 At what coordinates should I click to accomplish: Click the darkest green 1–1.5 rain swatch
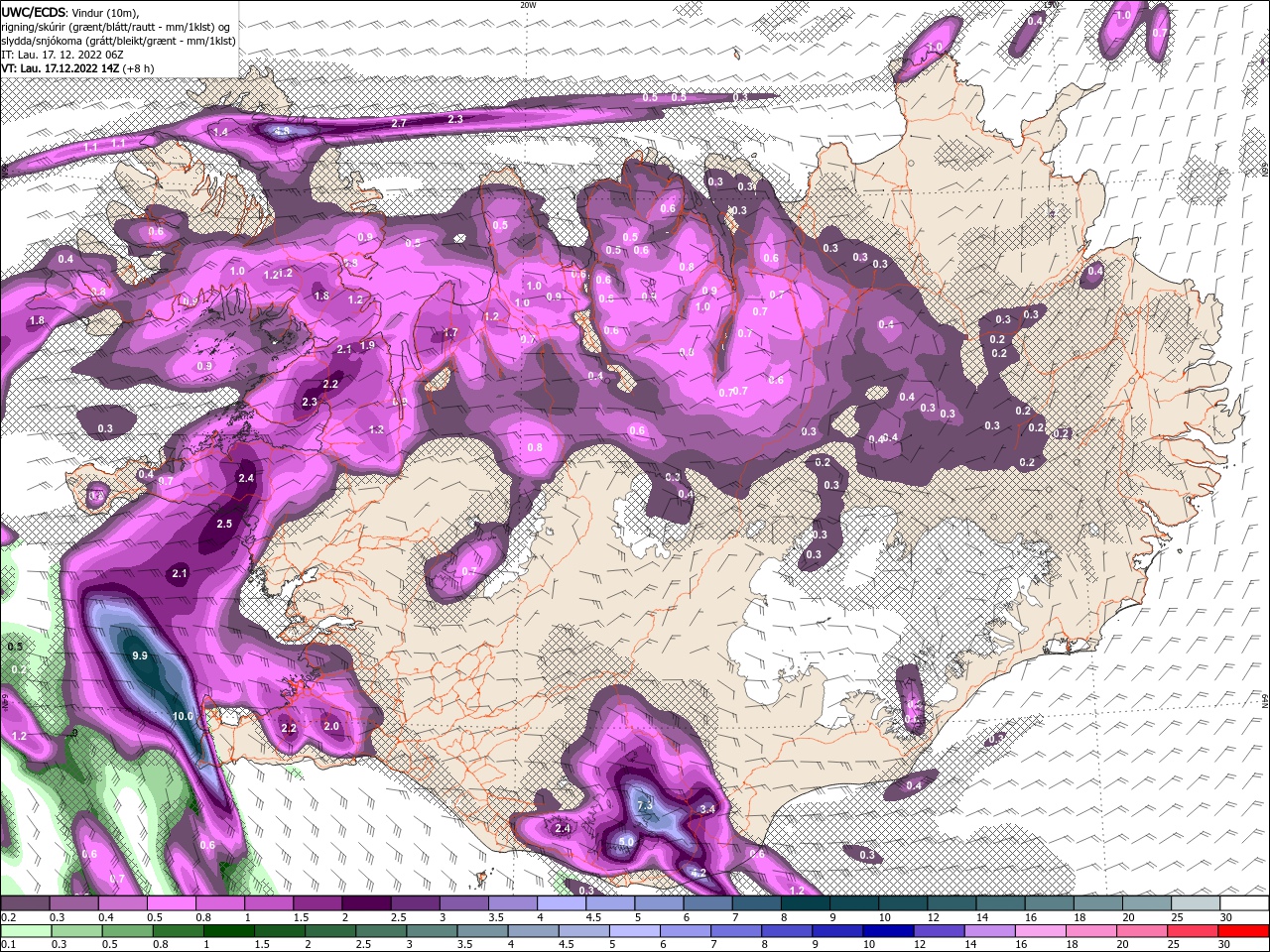coord(228,930)
